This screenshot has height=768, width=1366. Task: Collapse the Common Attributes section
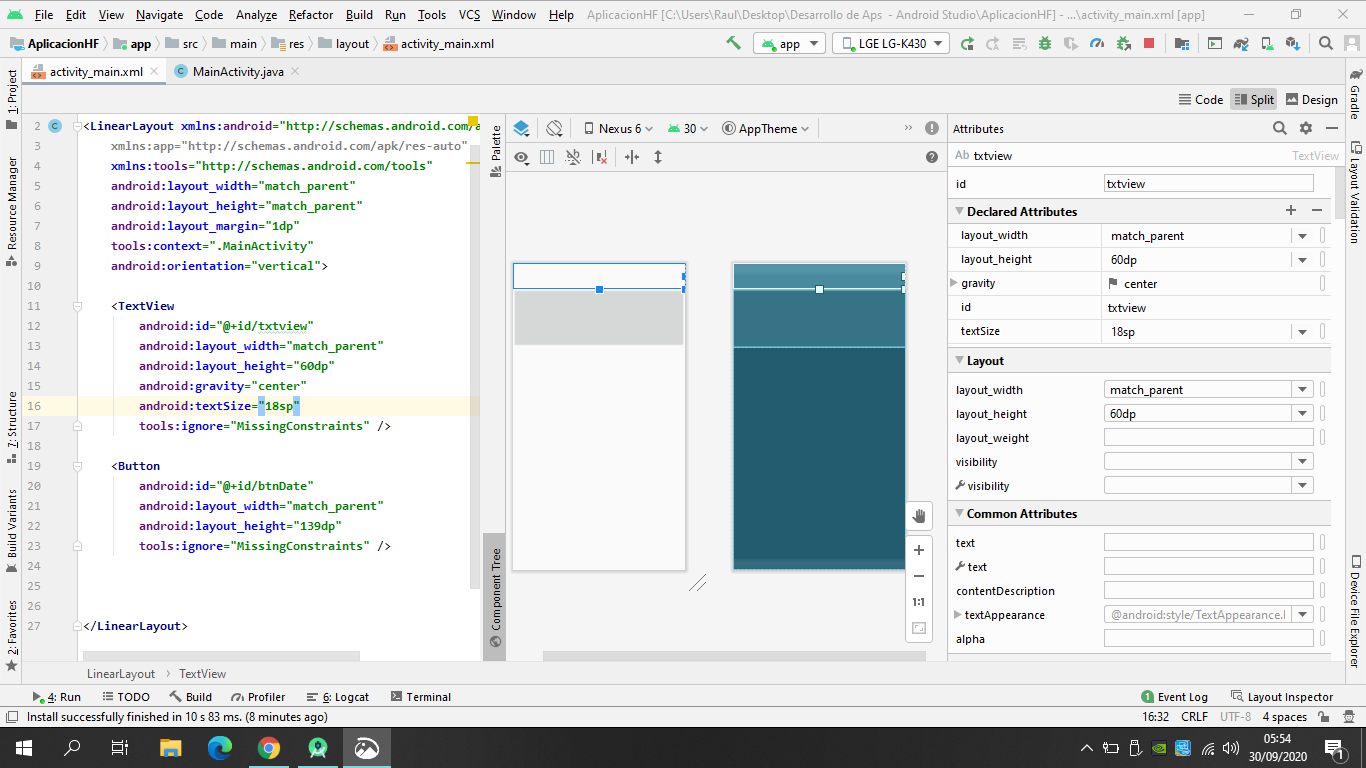(x=958, y=514)
